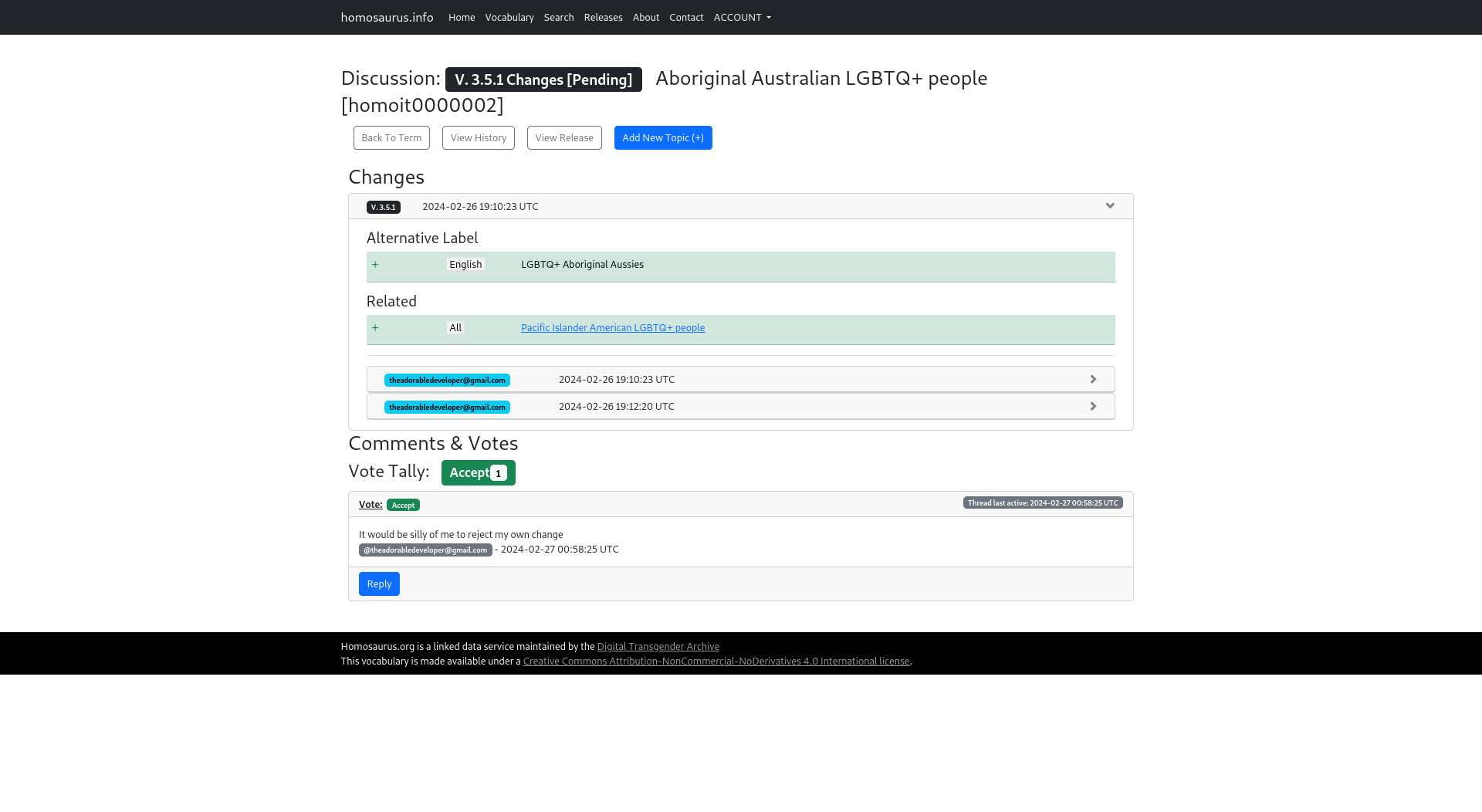Screen dimensions: 1482x812
Task: Click the thread last active timestamp badge
Action: coord(1042,502)
